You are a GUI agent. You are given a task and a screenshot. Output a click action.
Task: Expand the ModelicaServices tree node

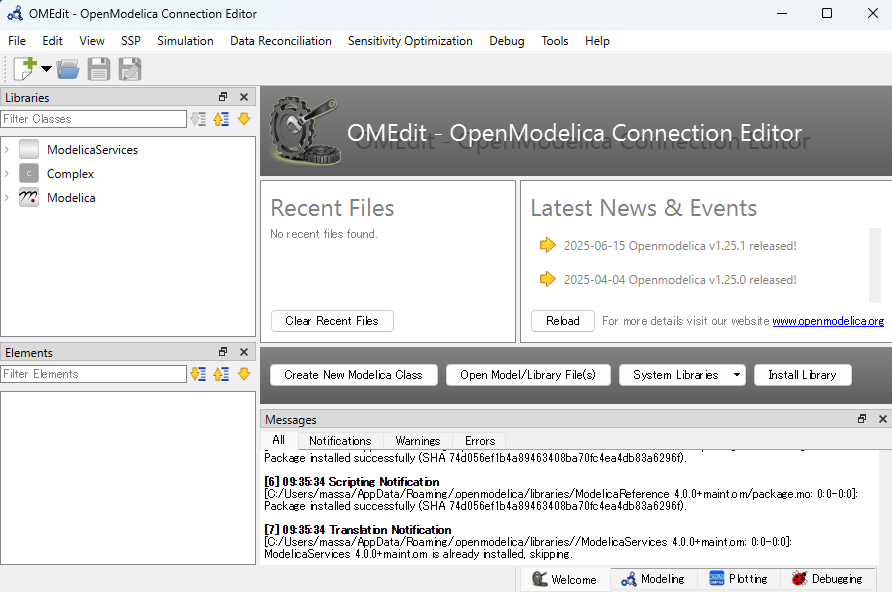[x=7, y=150]
